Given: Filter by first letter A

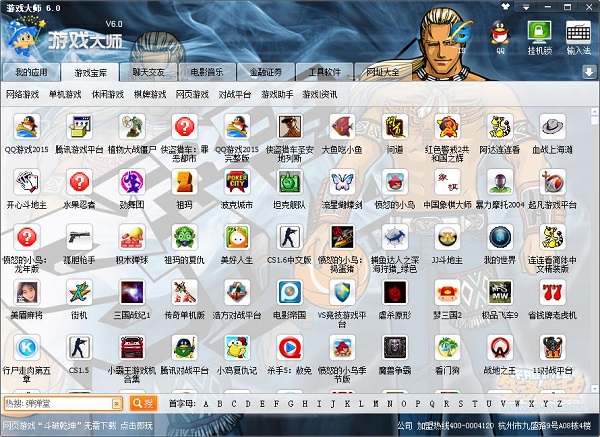Looking at the screenshot, I should tap(206, 404).
